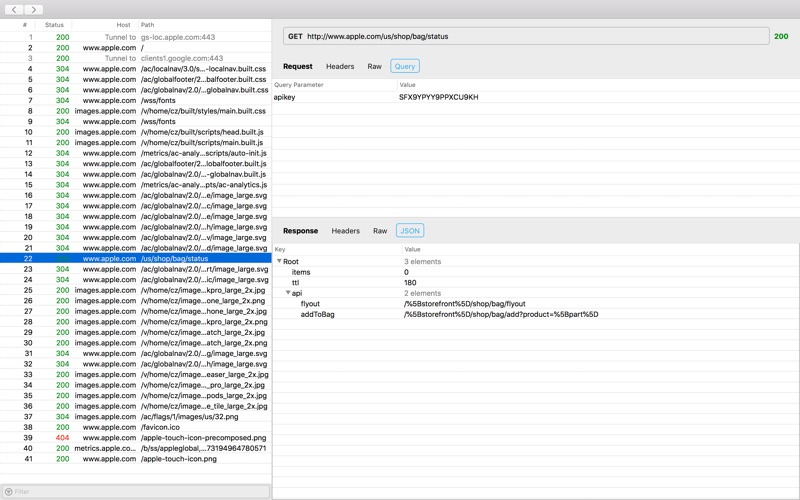Click the flyout path value

(x=465, y=304)
